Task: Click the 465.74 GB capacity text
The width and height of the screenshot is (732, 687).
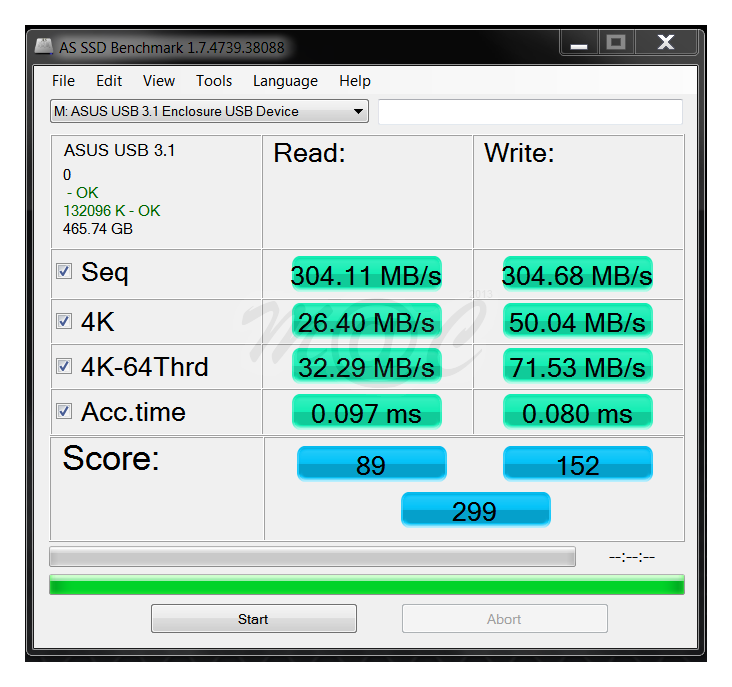Action: pos(98,229)
